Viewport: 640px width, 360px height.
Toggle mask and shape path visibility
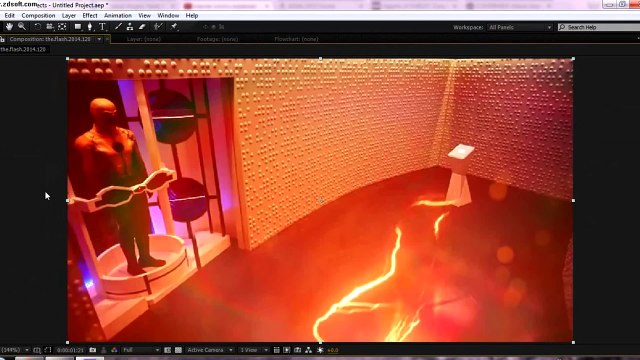48,350
